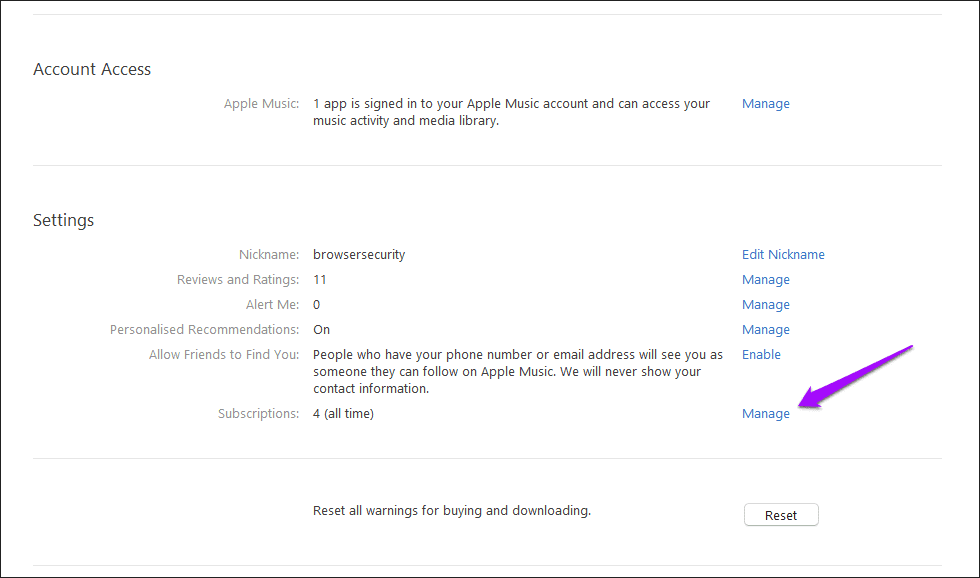Open Manage link for Apple Music access
The height and width of the screenshot is (578, 980).
(x=766, y=104)
